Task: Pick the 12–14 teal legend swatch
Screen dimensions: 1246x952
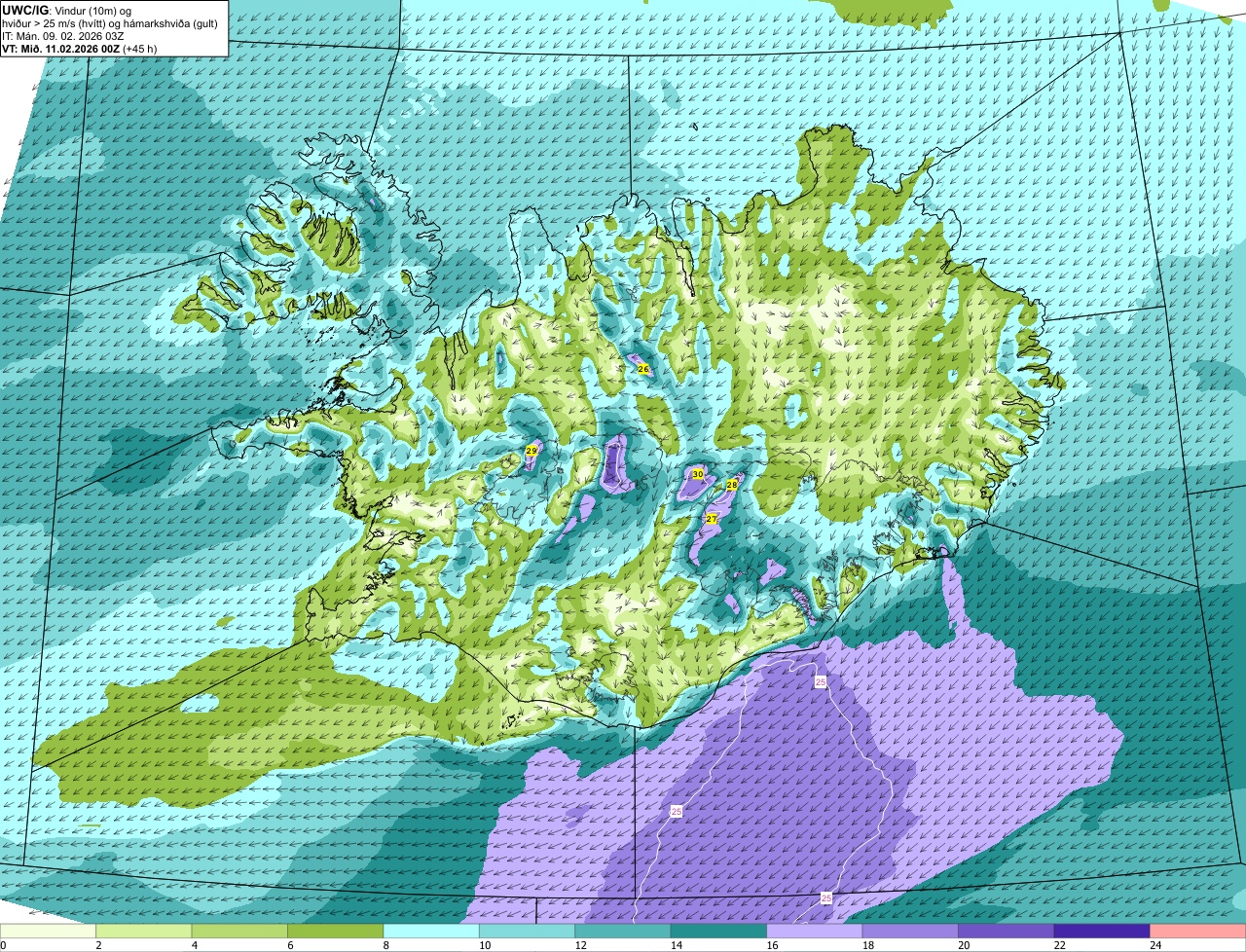Action: pyautogui.click(x=623, y=931)
